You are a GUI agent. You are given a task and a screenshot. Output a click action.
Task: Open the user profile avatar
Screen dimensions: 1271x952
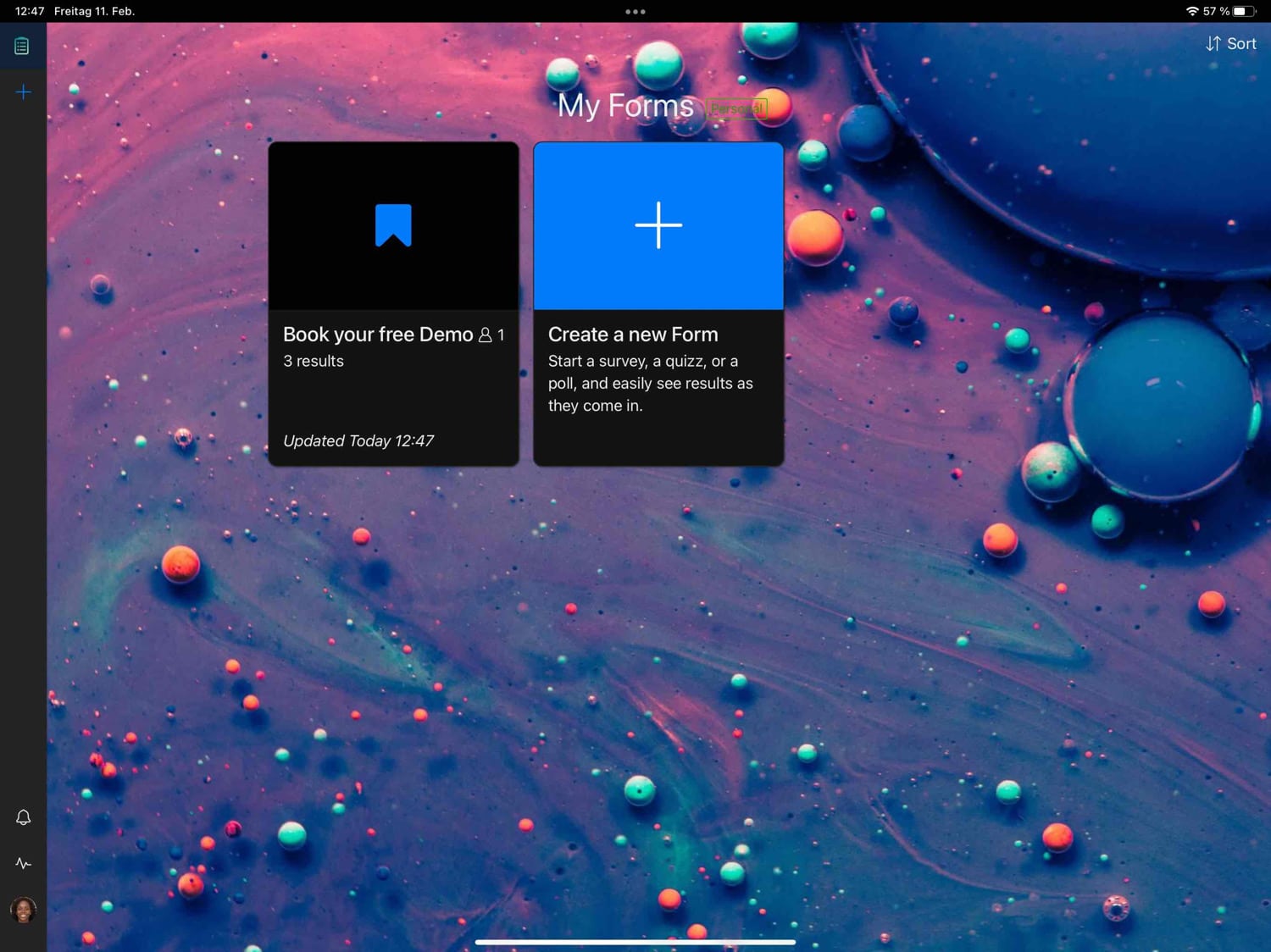click(x=23, y=910)
